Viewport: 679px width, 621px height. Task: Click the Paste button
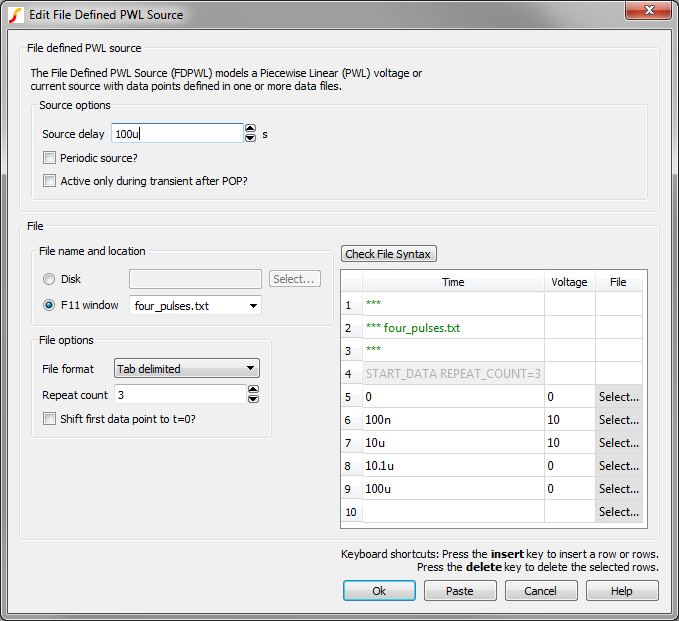(x=460, y=591)
